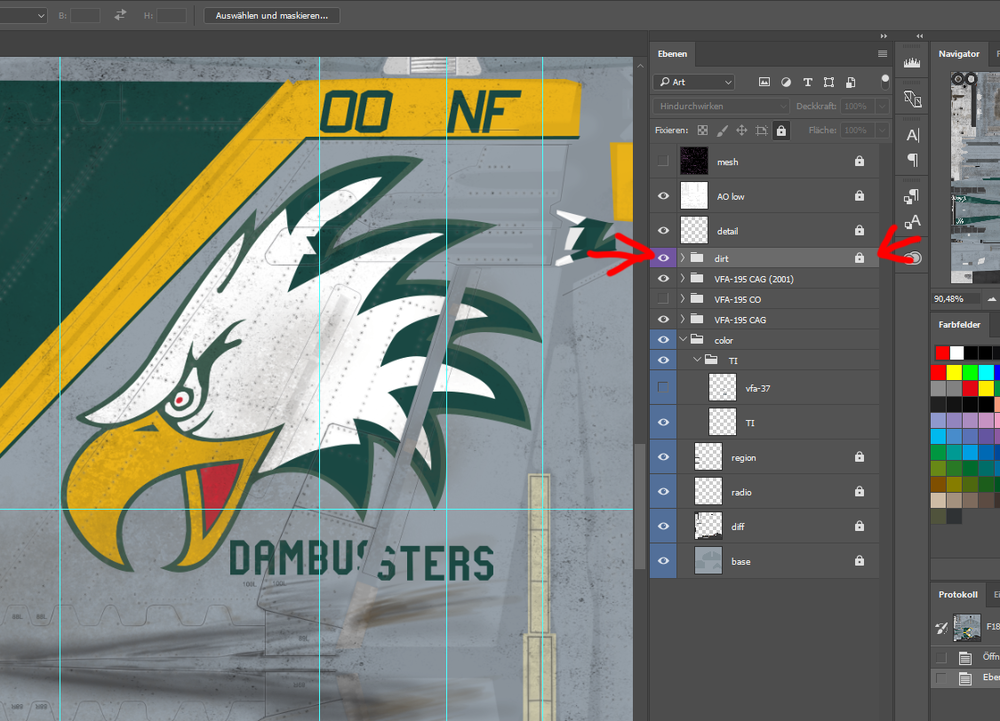Filter layers by pixel layer icon
The image size is (1000, 721).
(764, 82)
